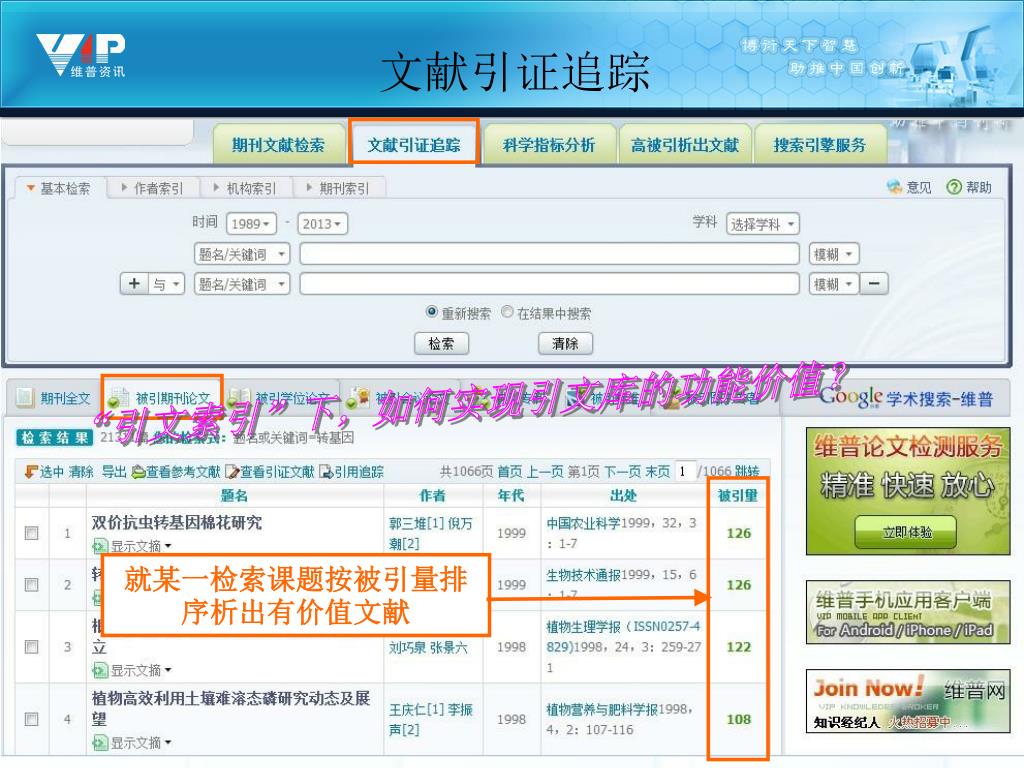Click 导出 export link
1024x768 pixels.
click(x=114, y=472)
